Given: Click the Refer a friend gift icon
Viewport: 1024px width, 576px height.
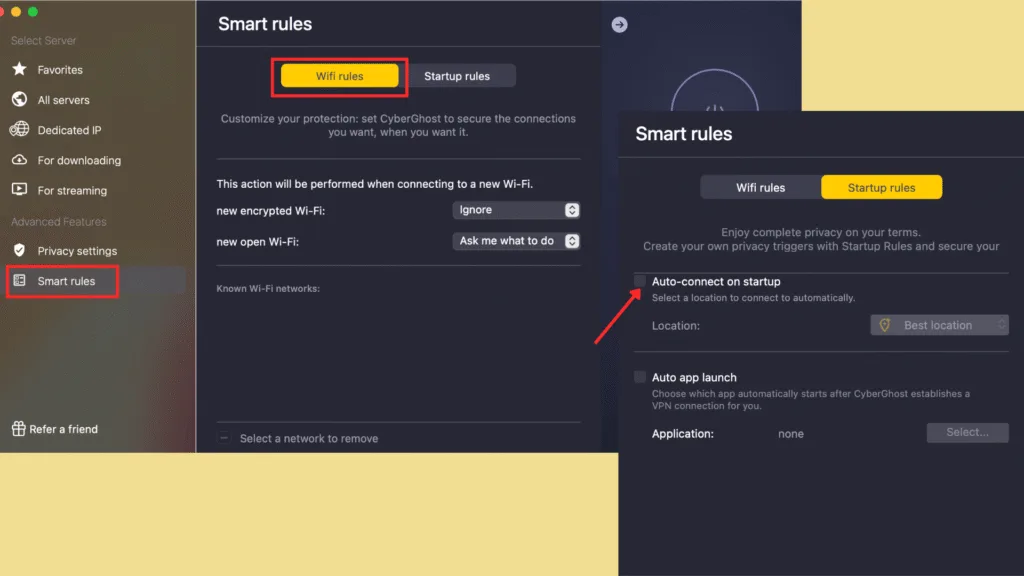Looking at the screenshot, I should [18, 428].
